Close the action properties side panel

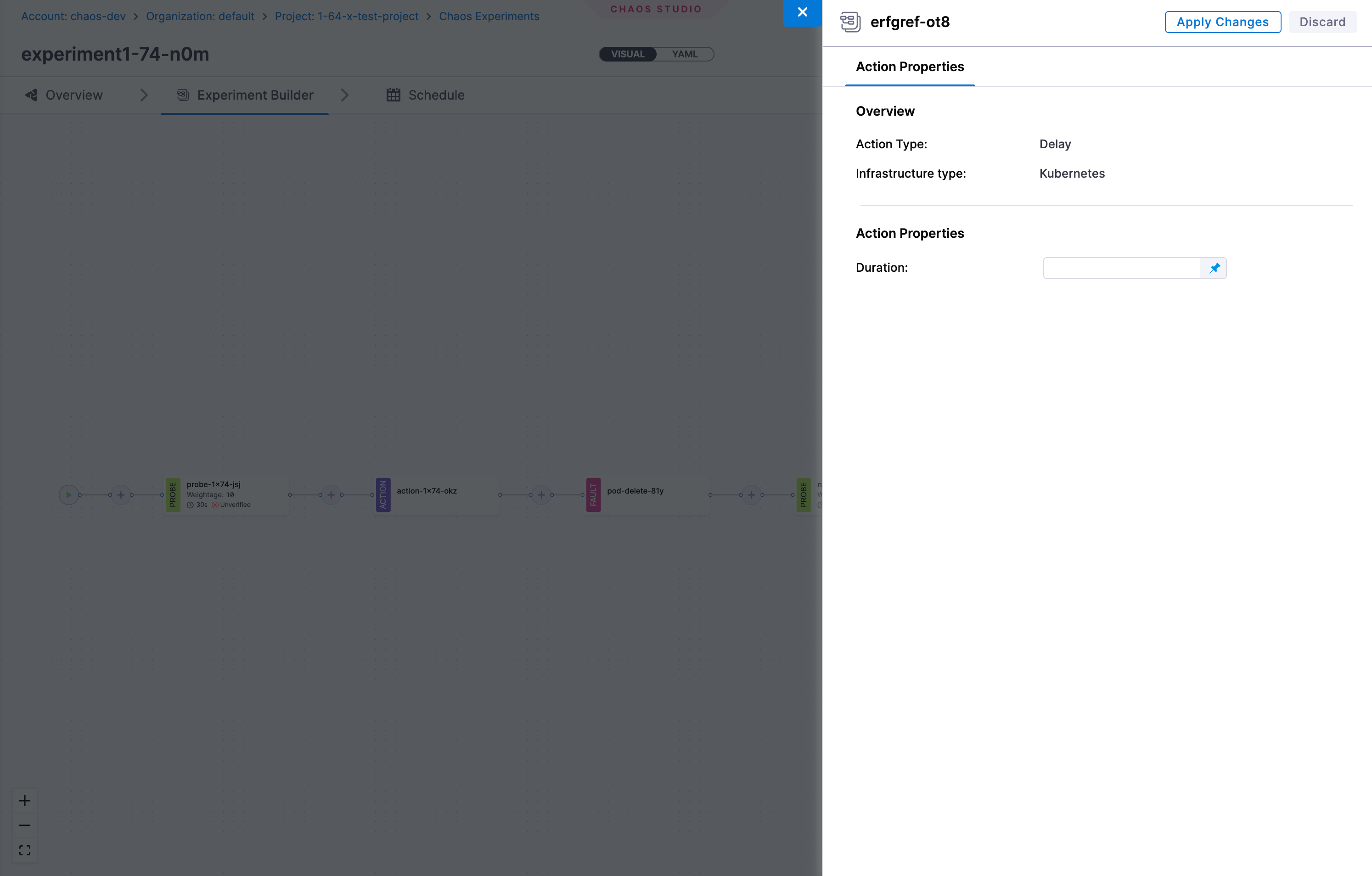pyautogui.click(x=802, y=12)
